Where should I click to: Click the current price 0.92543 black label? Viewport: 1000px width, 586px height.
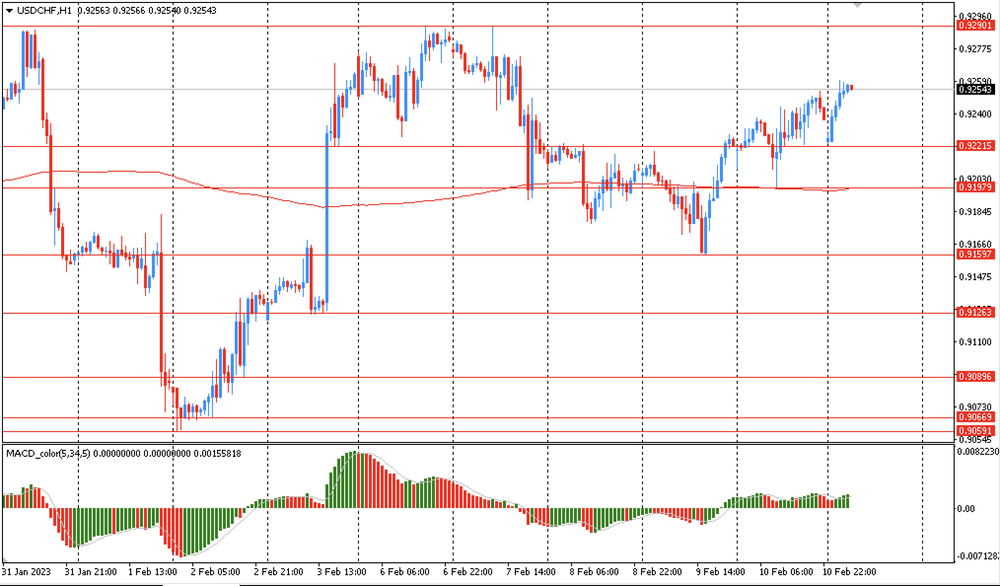tap(975, 90)
